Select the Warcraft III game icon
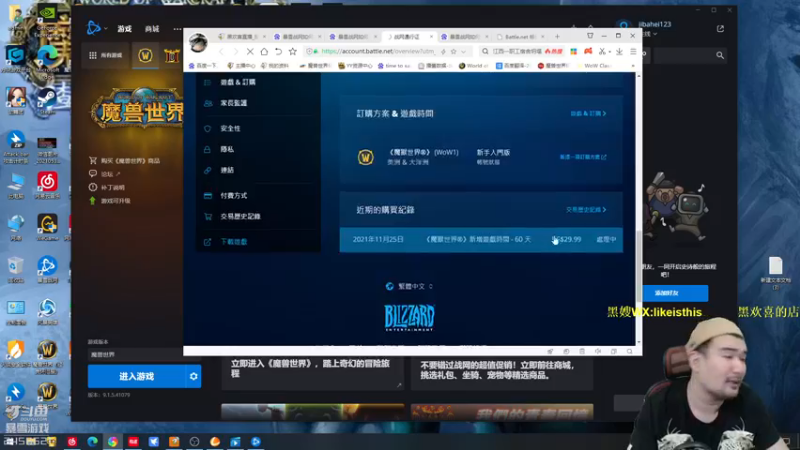The width and height of the screenshot is (800, 450). [x=171, y=55]
